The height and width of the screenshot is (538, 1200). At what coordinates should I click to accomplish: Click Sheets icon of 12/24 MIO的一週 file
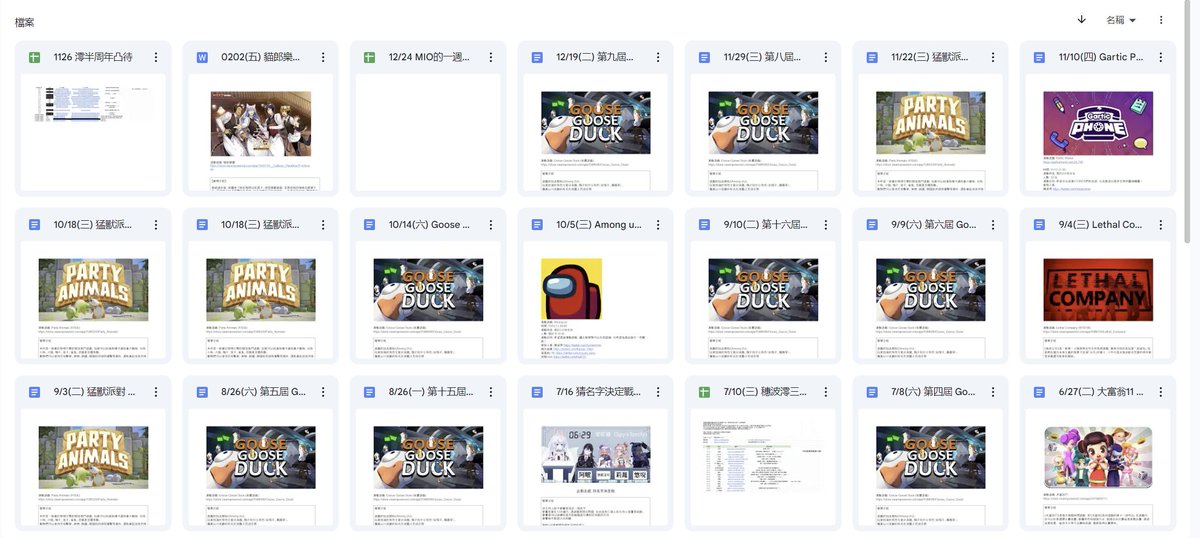pos(370,58)
